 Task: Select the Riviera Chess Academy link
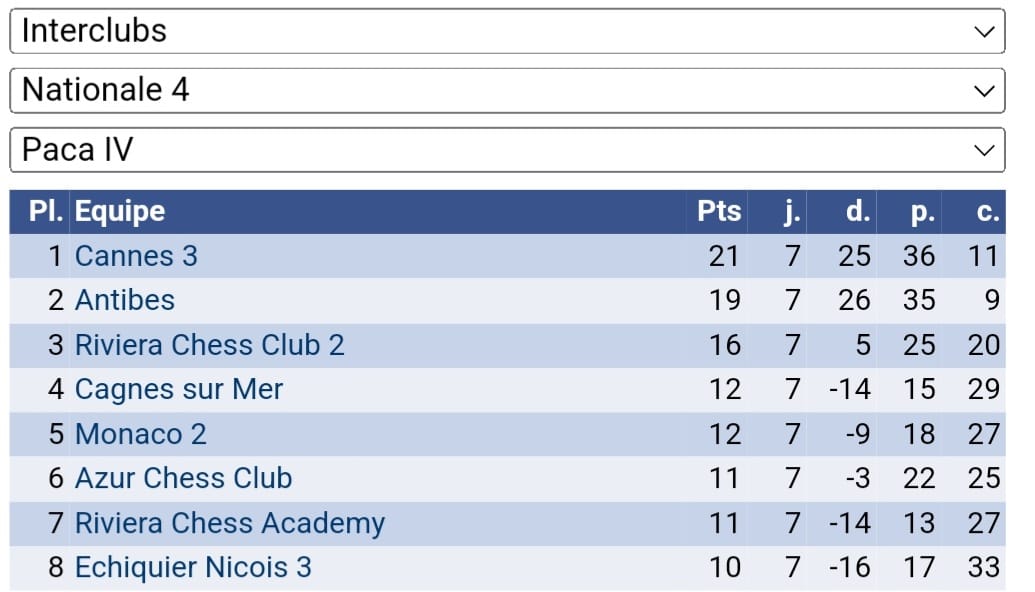[x=229, y=523]
